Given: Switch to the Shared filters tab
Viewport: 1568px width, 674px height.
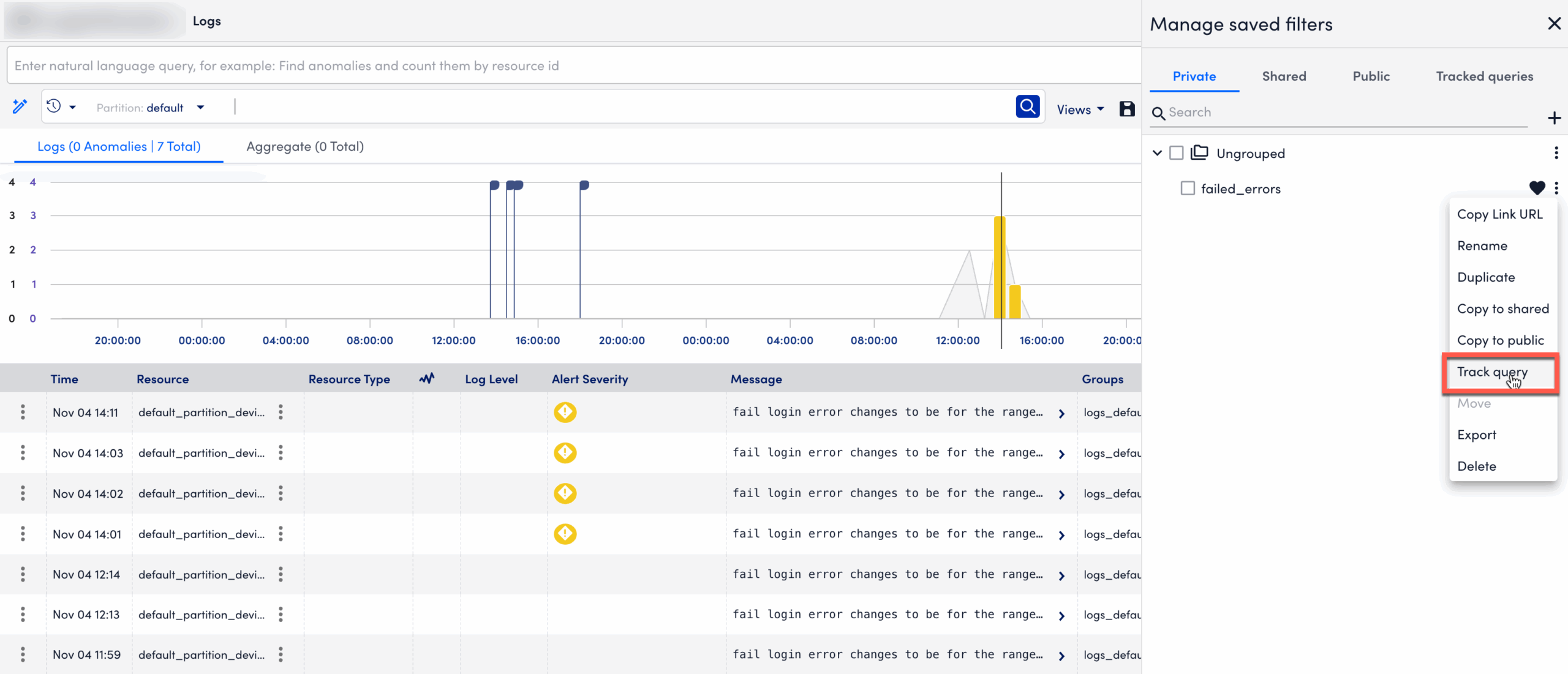Looking at the screenshot, I should coord(1284,76).
